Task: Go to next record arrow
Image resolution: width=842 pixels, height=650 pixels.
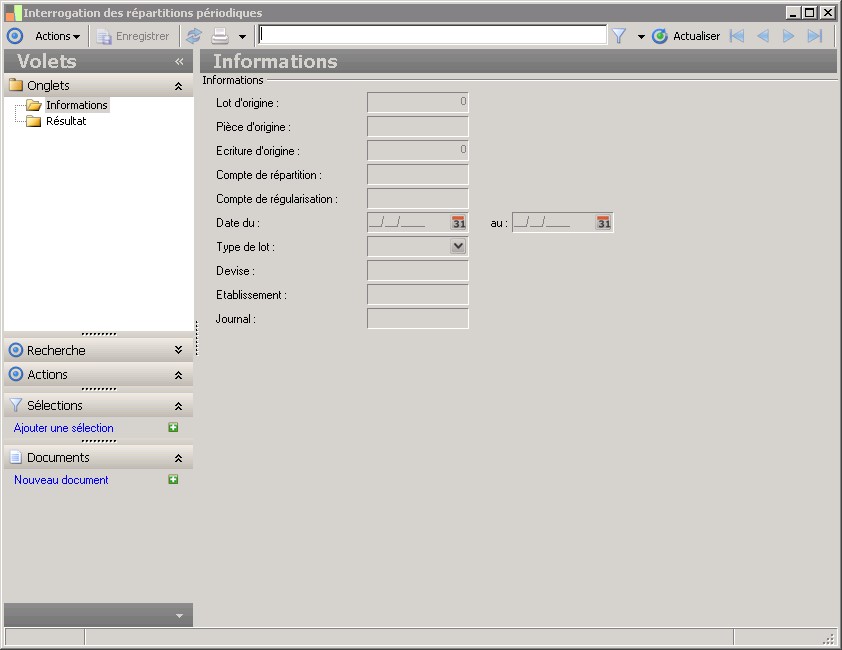Action: (x=788, y=36)
